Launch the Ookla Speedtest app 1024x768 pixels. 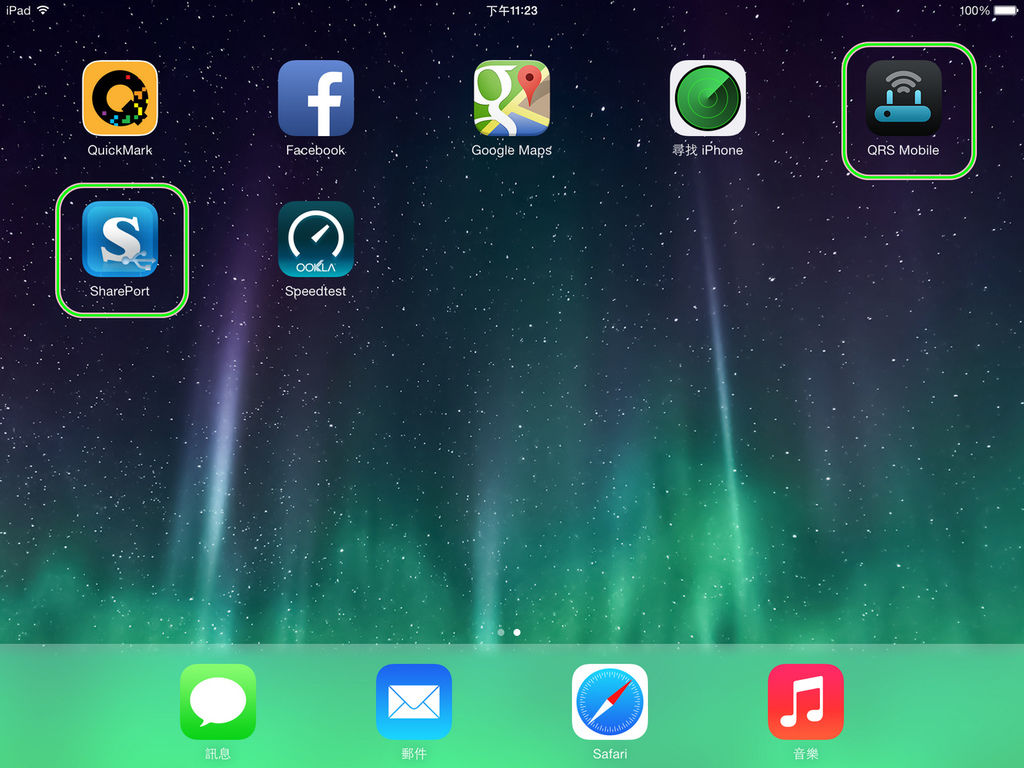(316, 239)
